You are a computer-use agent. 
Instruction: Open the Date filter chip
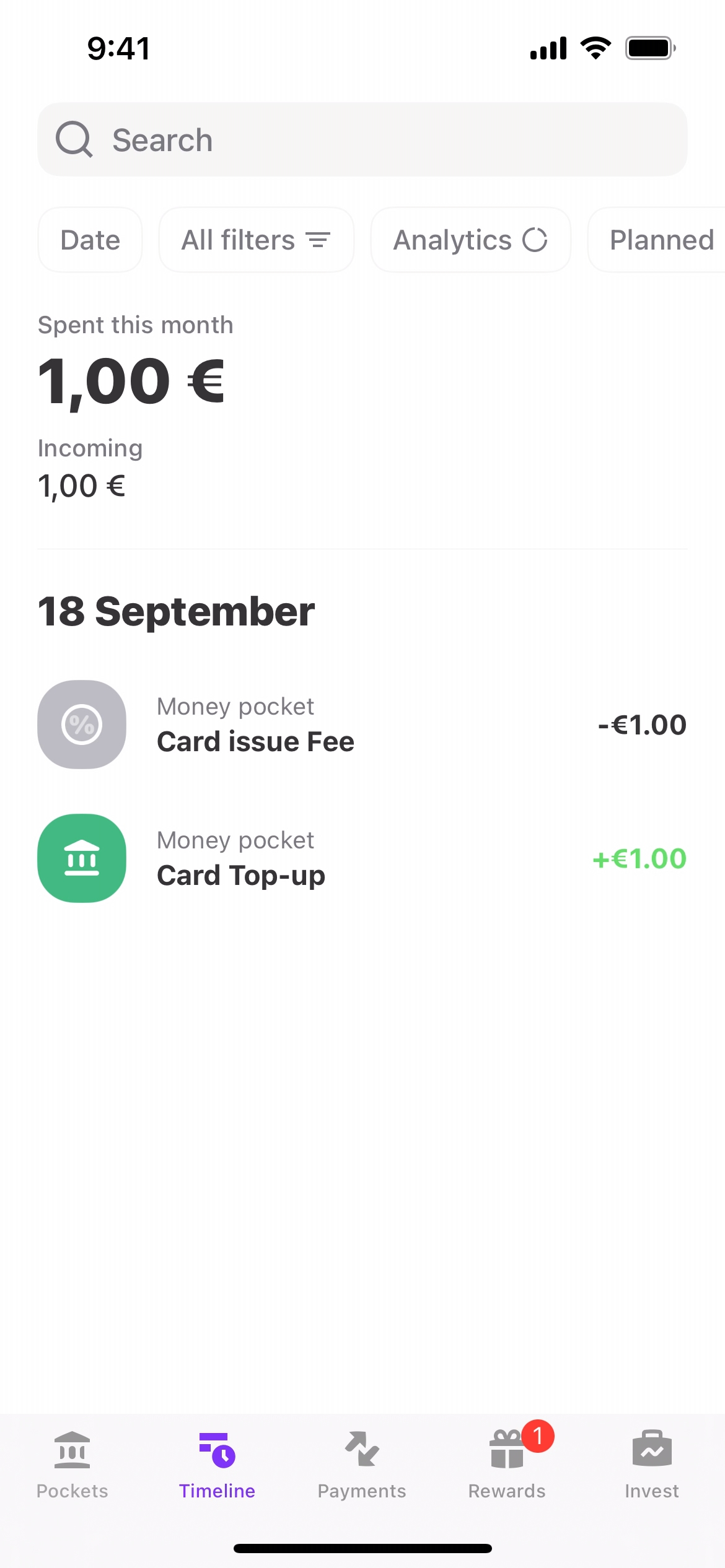[x=90, y=240]
